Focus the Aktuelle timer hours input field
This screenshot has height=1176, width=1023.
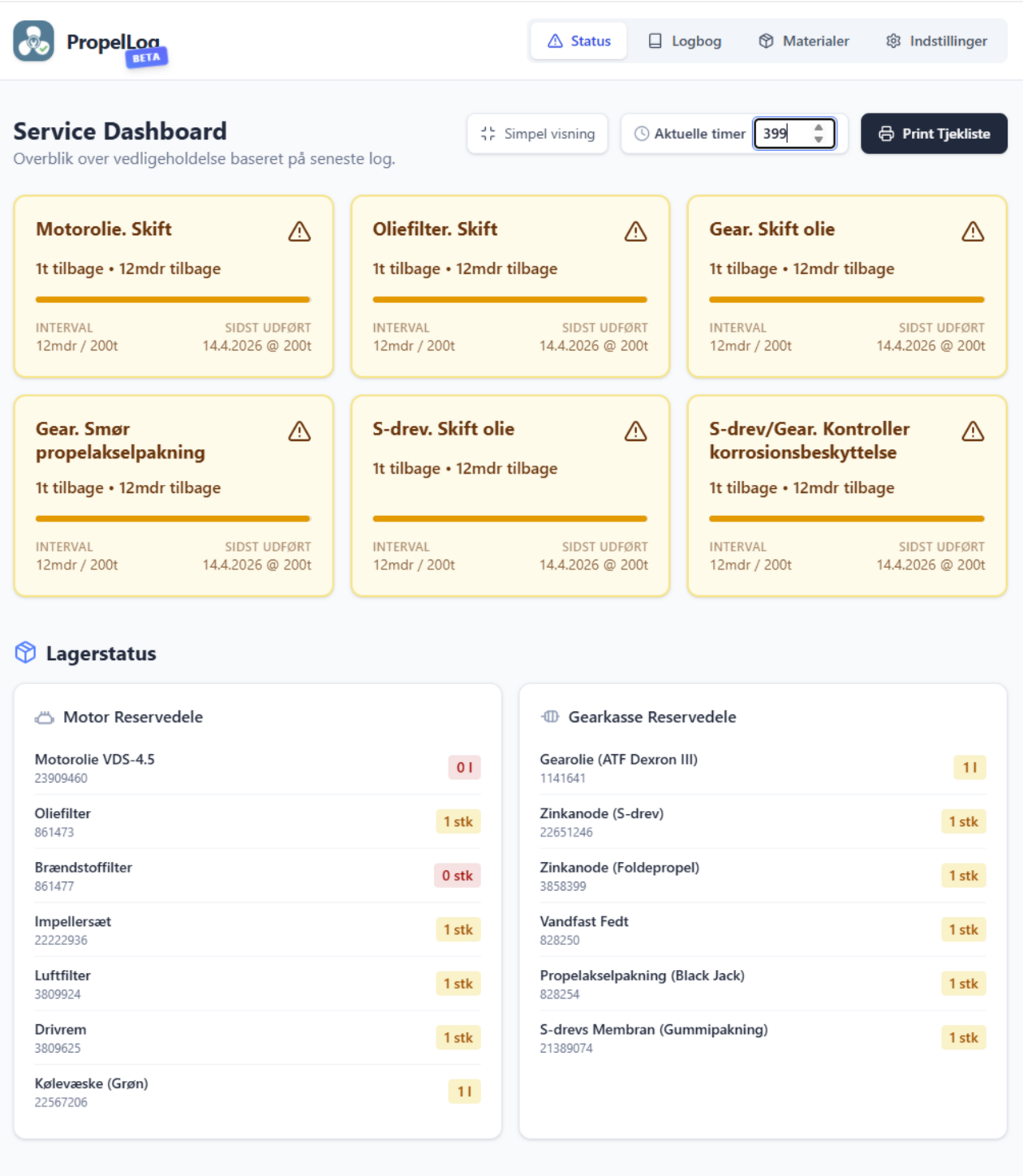tap(783, 133)
